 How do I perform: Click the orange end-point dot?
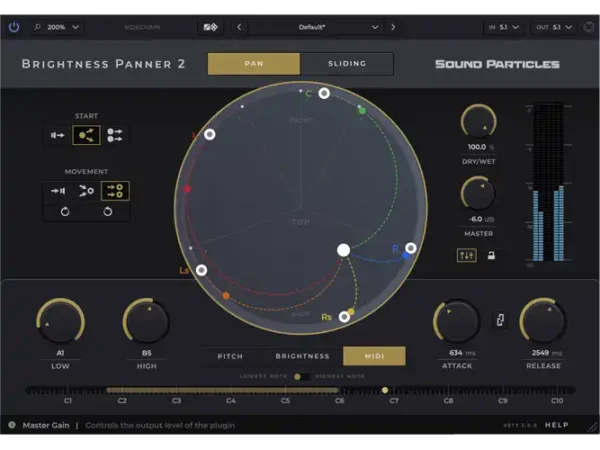coord(226,296)
